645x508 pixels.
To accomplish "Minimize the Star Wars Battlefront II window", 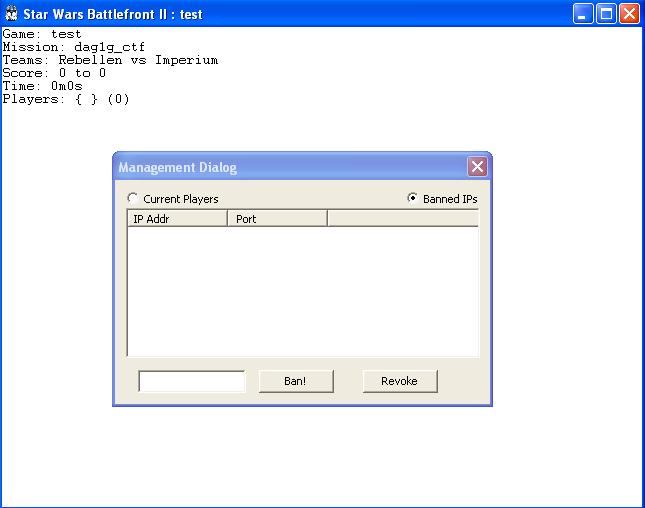I will pos(584,14).
